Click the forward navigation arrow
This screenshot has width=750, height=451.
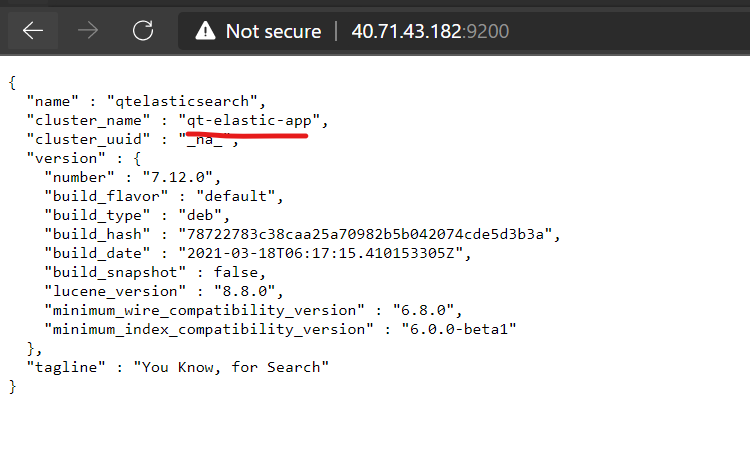point(88,31)
